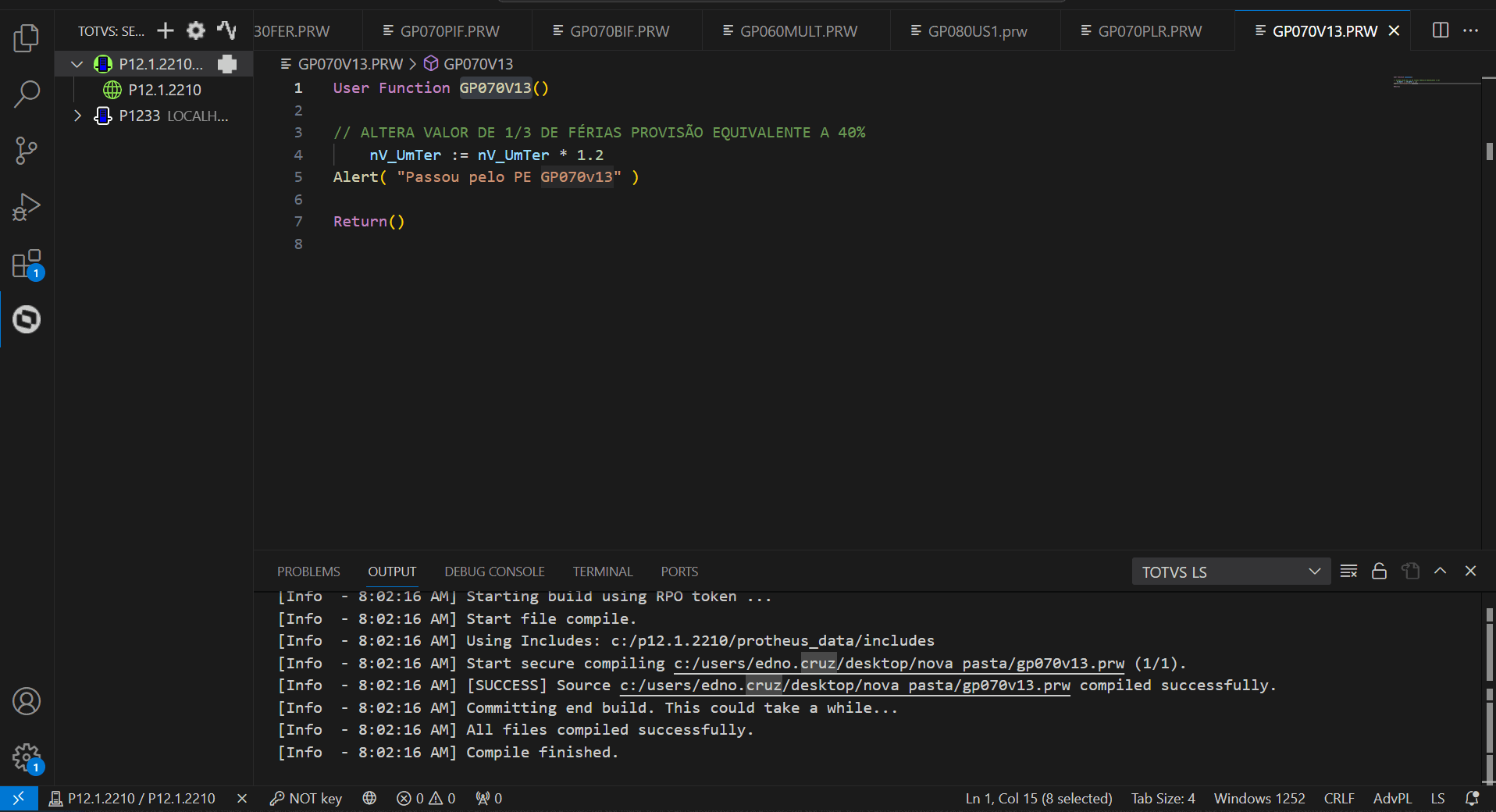This screenshot has width=1496, height=812.
Task: Click the LS status bar item
Action: point(1437,798)
